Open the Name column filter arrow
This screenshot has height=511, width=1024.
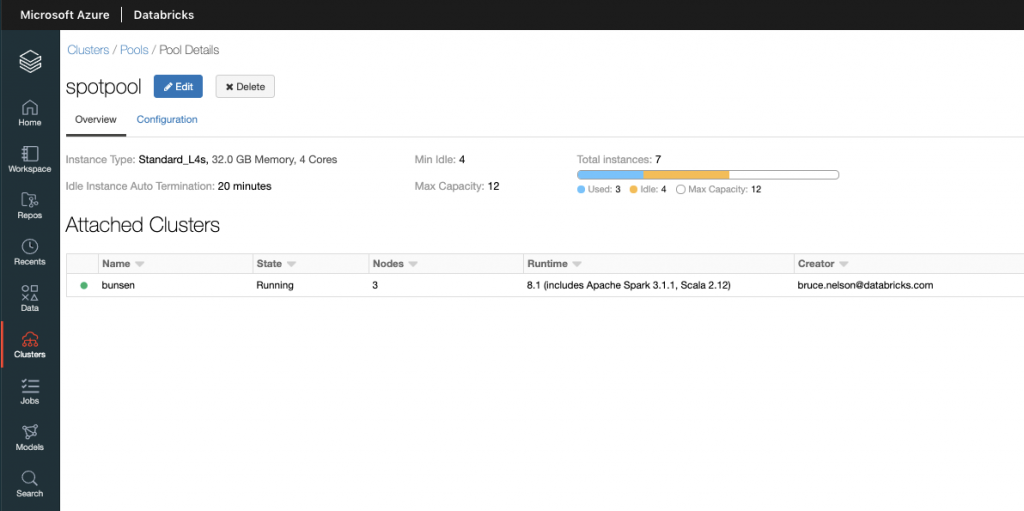(140, 264)
